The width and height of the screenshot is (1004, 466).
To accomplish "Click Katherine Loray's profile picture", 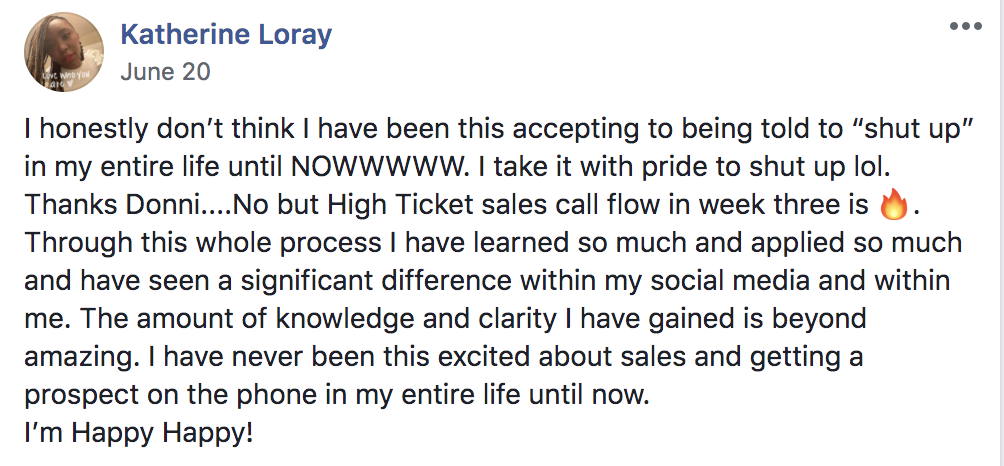I will (x=64, y=51).
